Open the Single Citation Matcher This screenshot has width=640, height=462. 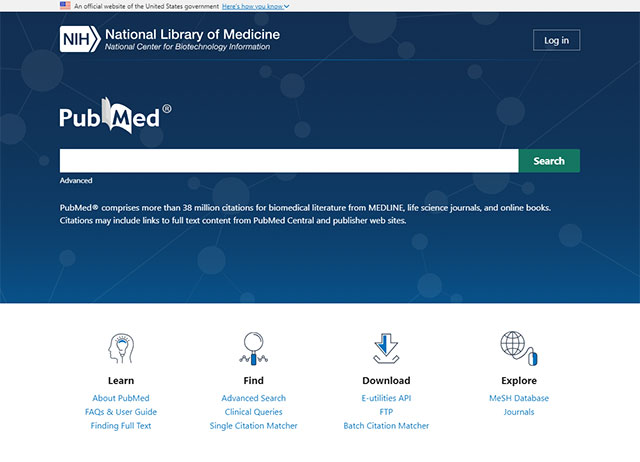[x=253, y=426]
